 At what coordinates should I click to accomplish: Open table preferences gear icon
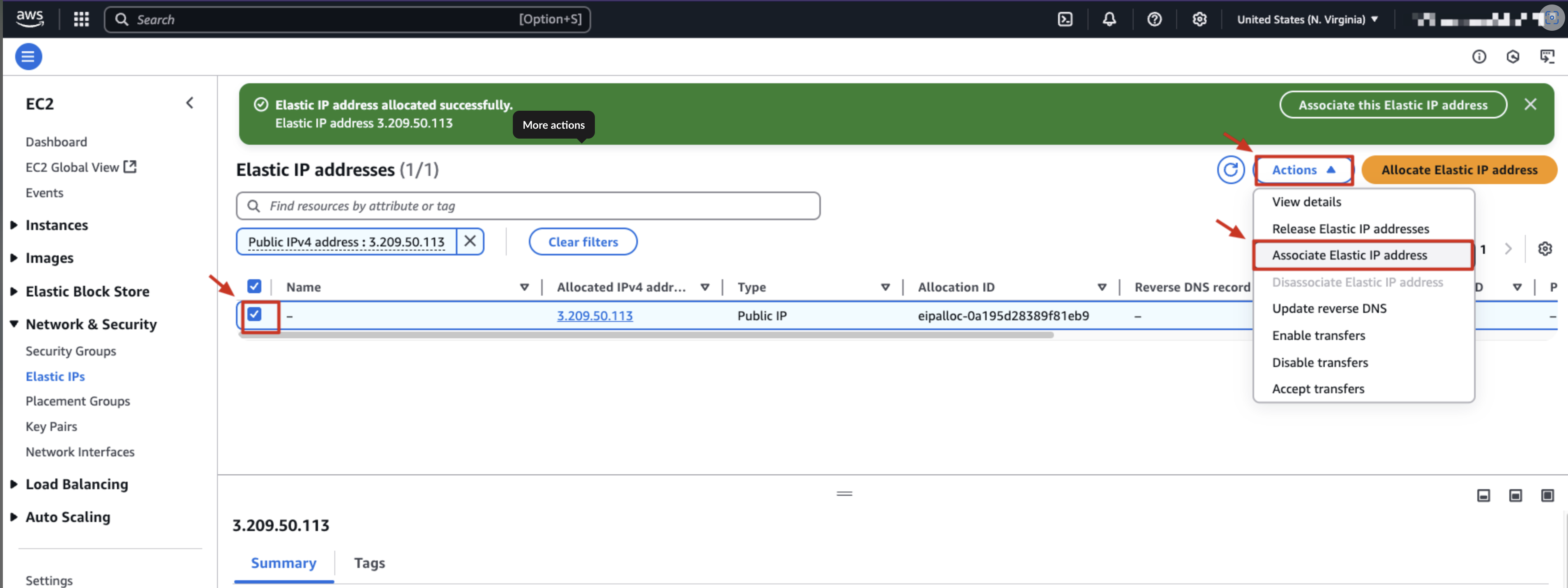click(x=1544, y=249)
